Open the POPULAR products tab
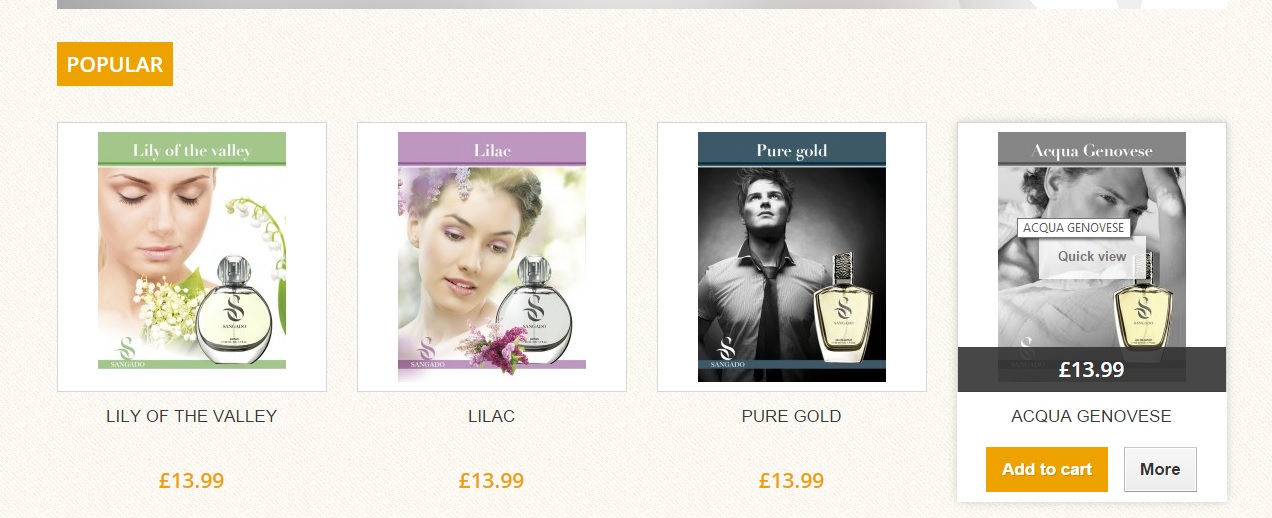1272x518 pixels. click(115, 64)
